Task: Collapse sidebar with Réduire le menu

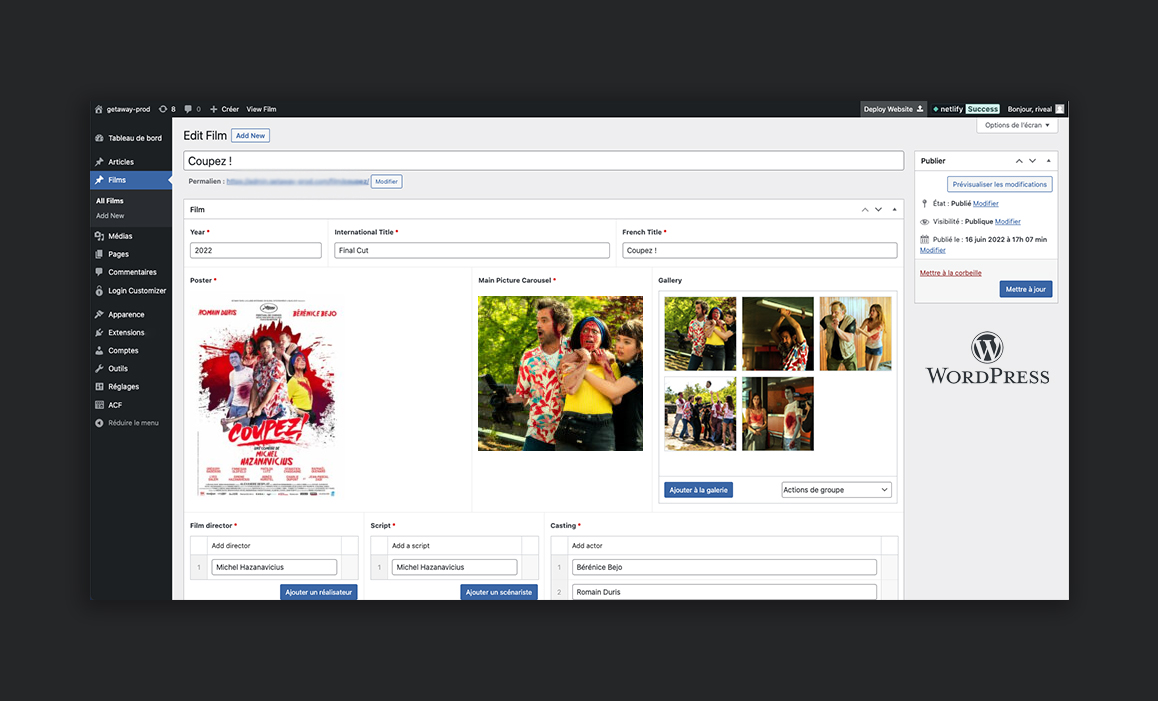Action: point(126,423)
